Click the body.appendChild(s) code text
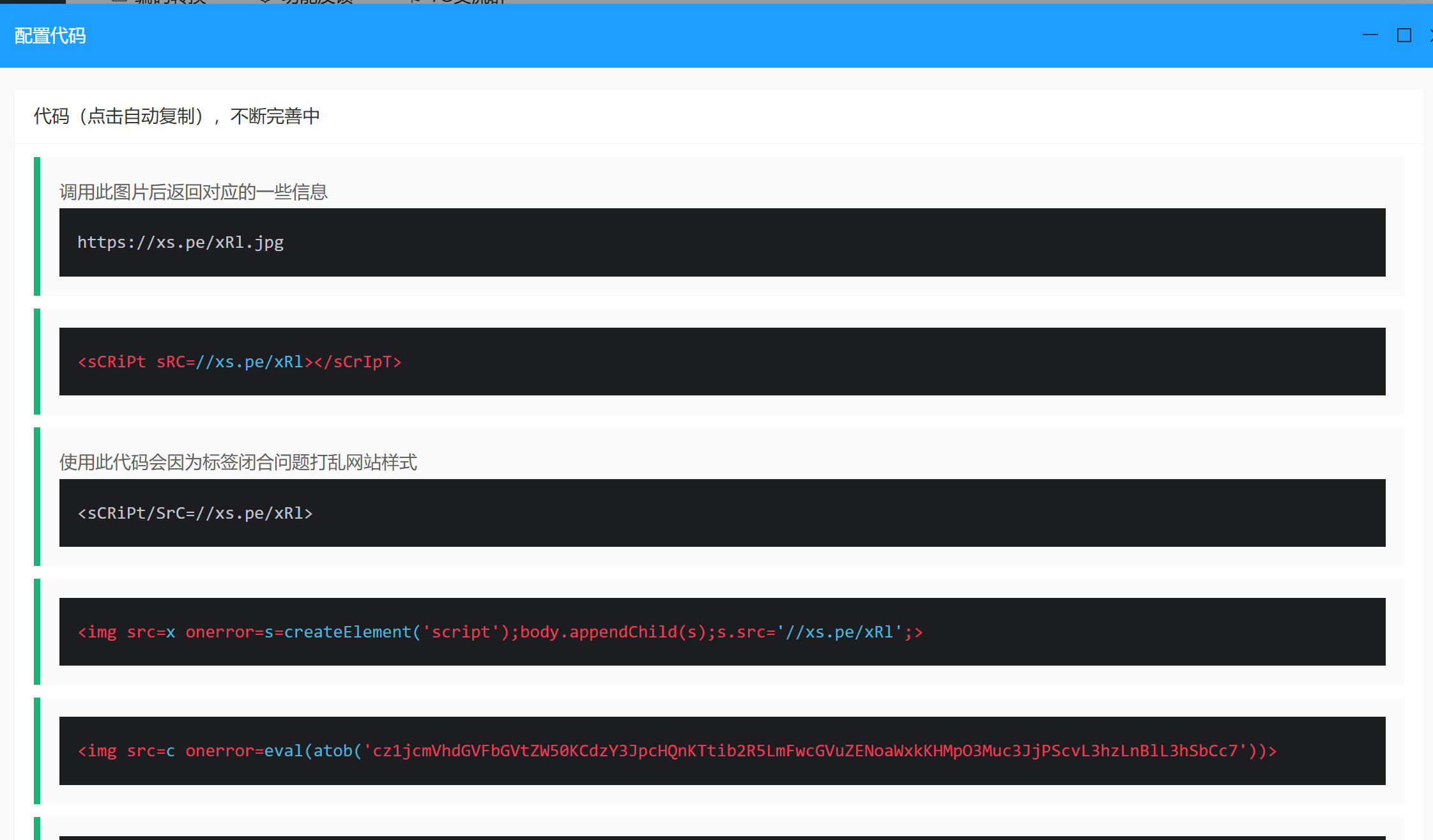 (613, 632)
